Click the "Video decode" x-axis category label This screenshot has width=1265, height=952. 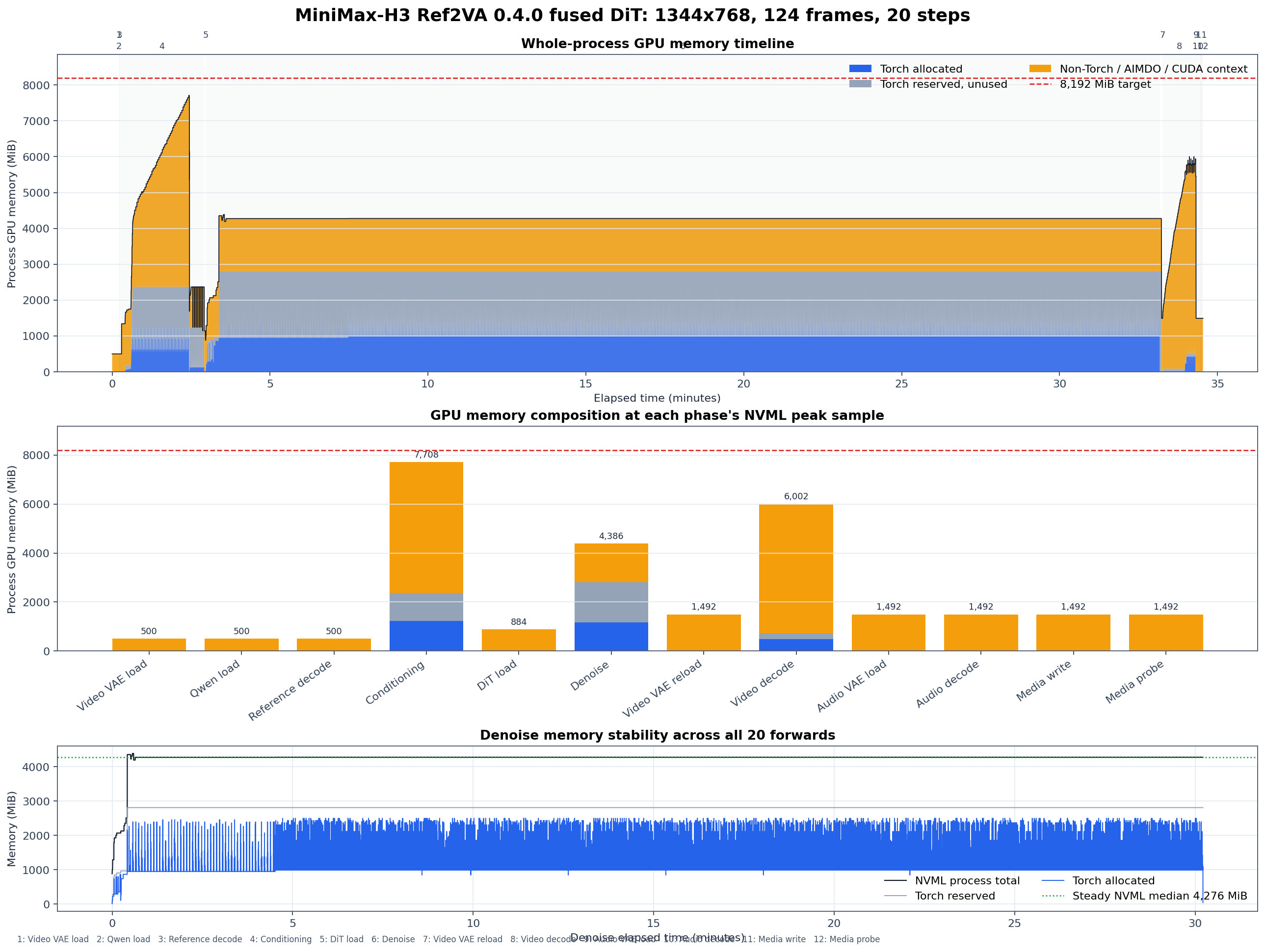tap(763, 683)
